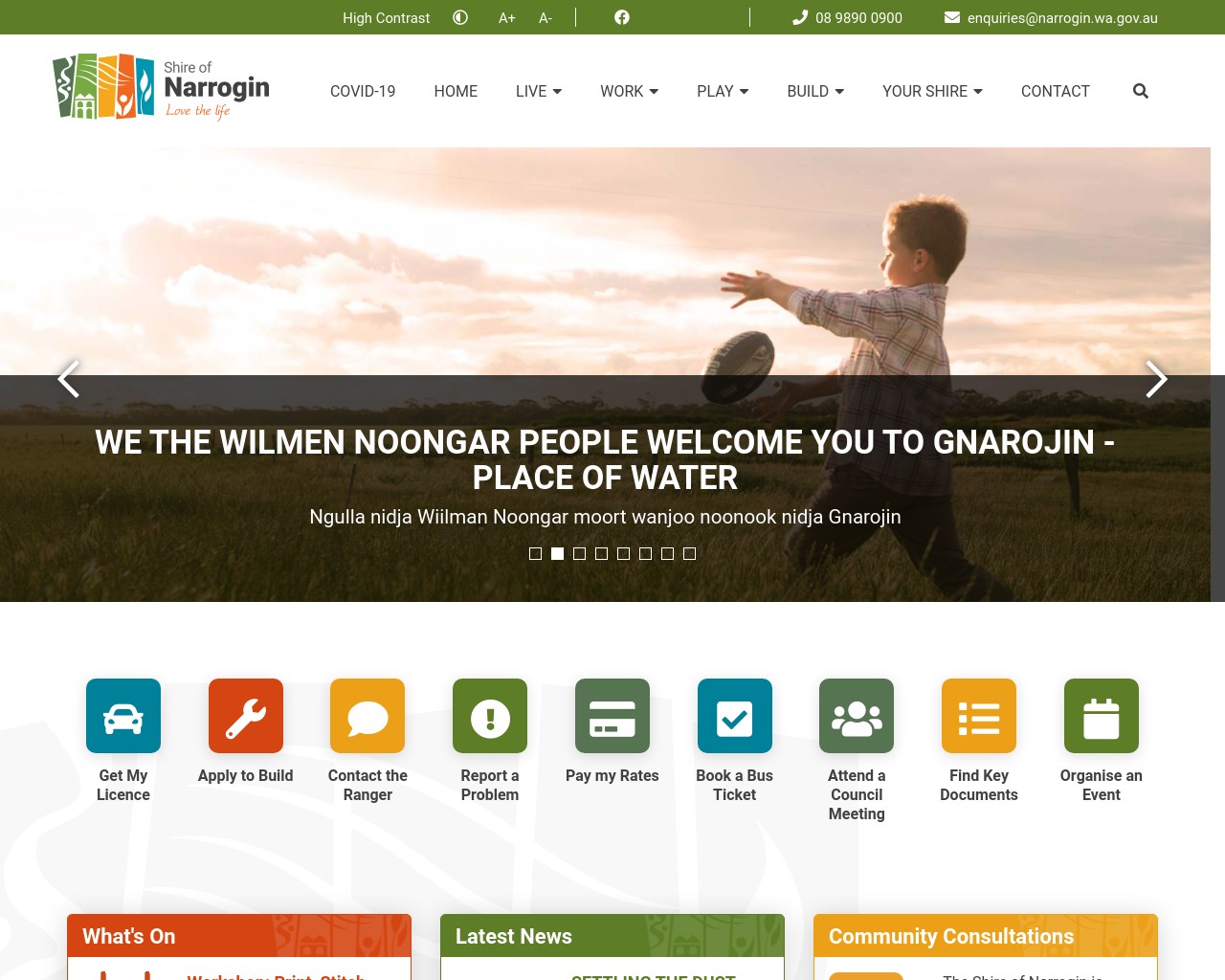This screenshot has height=980, width=1225.
Task: Click the next carousel arrow
Action: coord(1156,379)
